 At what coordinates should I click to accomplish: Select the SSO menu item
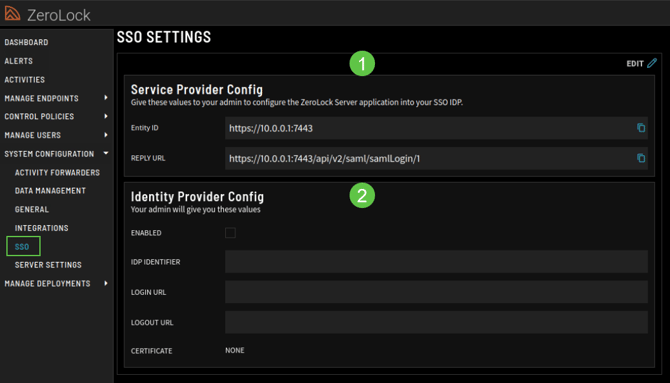(23, 246)
